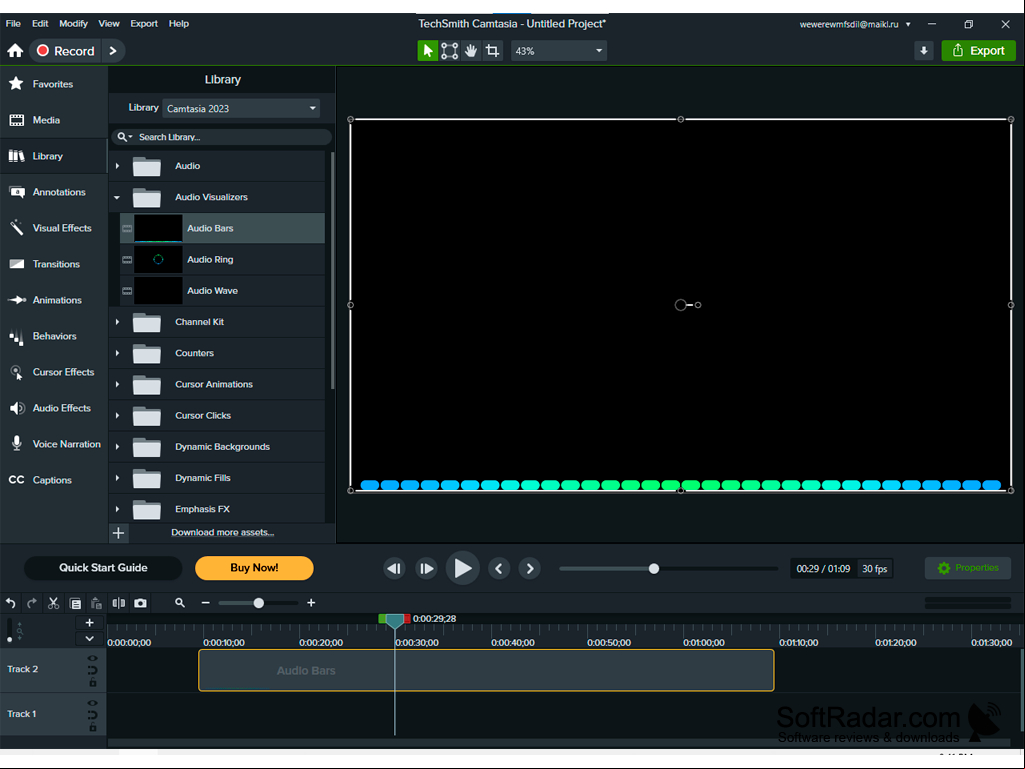The image size is (1025, 769).
Task: Expand the Channel Kit folder
Action: (117, 322)
